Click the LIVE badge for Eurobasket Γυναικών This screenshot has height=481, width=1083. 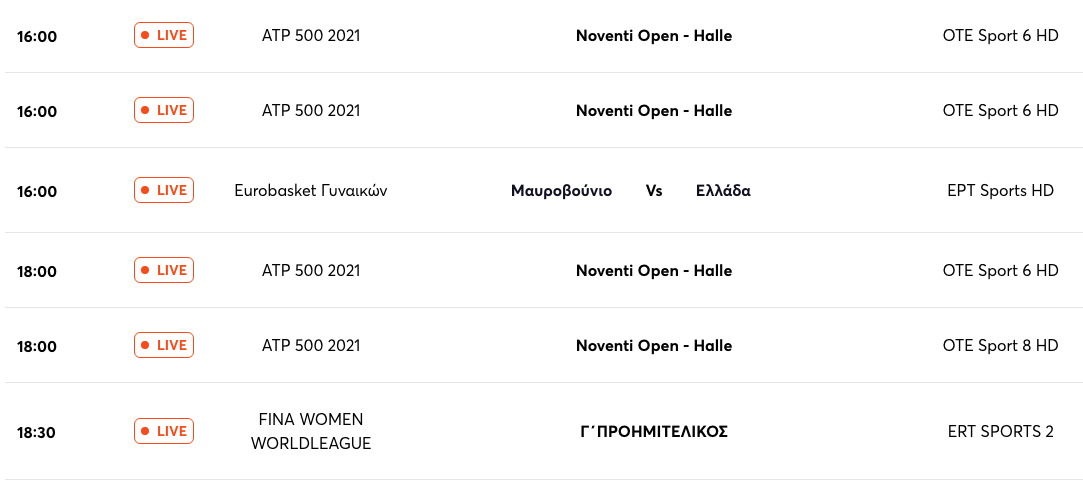click(x=164, y=190)
